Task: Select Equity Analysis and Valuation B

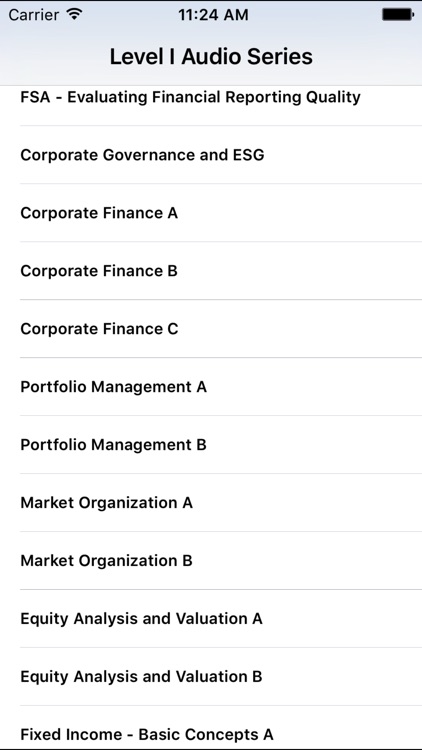Action: point(211,676)
